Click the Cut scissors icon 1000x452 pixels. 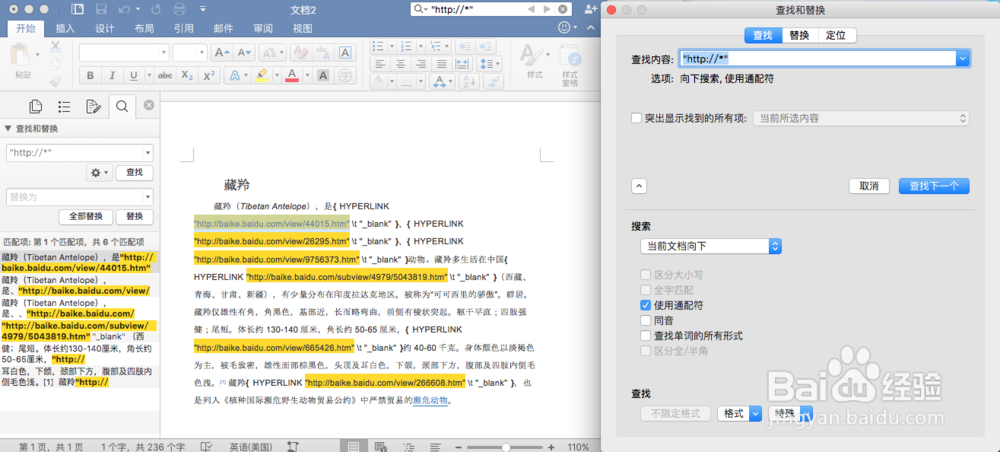pos(55,47)
